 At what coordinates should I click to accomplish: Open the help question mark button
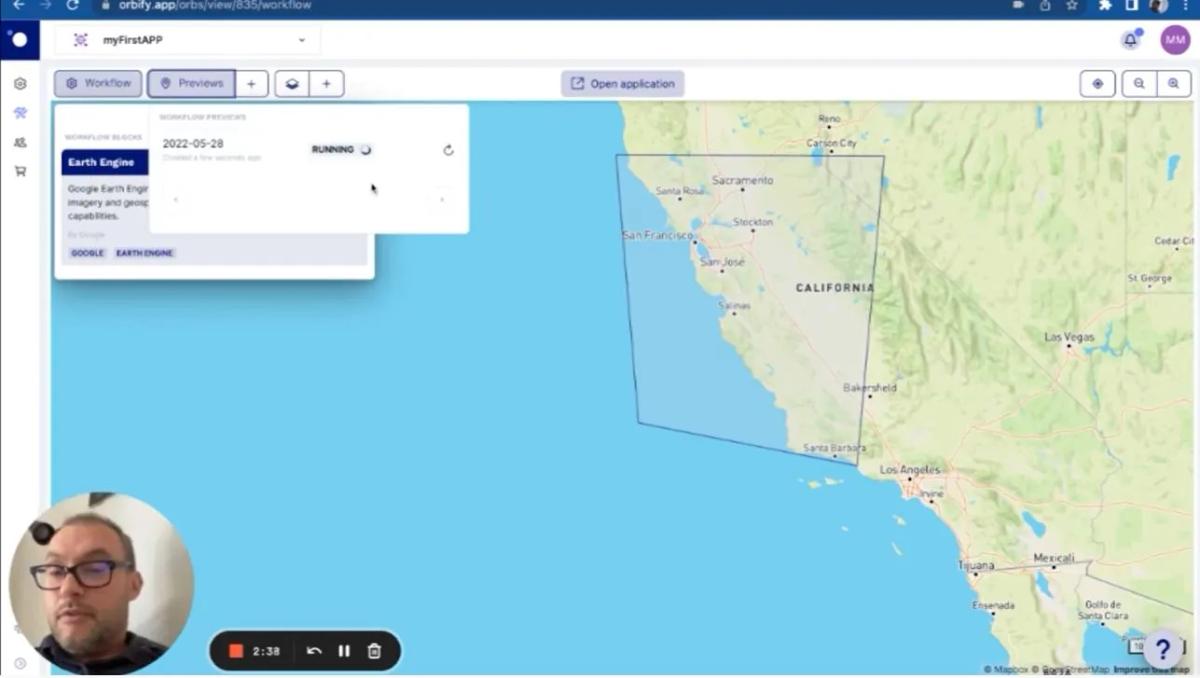1163,650
